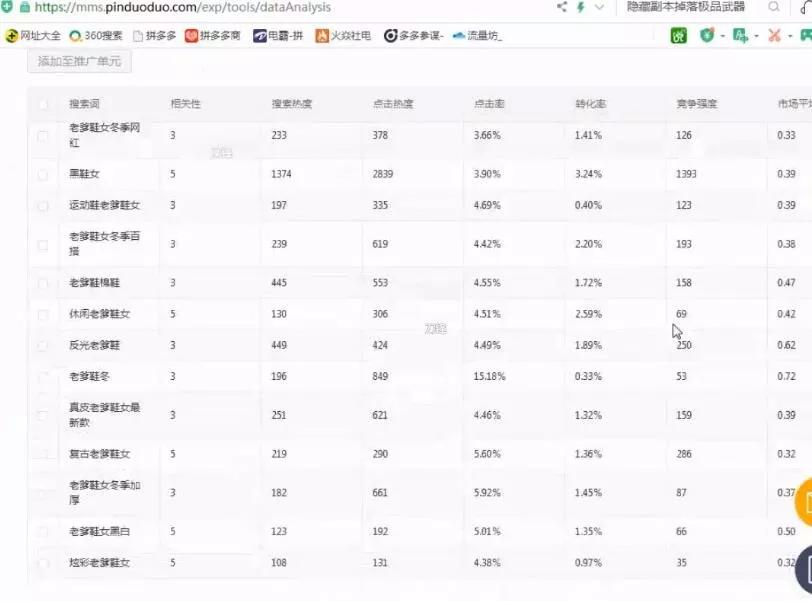Click the green translate extension icon
The width and height of the screenshot is (812, 601).
tap(741, 35)
